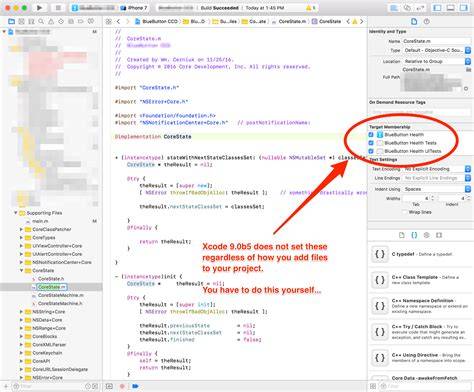The height and width of the screenshot is (392, 474).
Task: Run the project with the Play button
Action: click(x=39, y=7)
